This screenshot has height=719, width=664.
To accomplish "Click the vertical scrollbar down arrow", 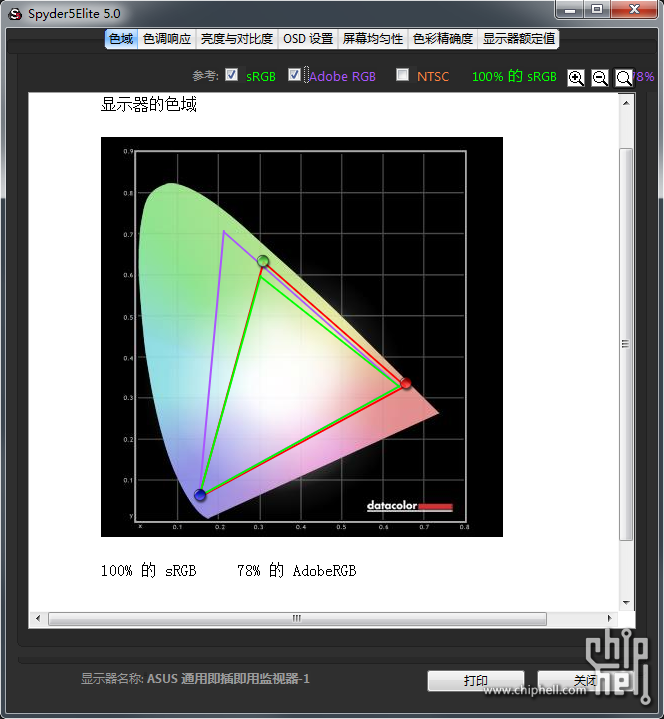I will (x=626, y=603).
